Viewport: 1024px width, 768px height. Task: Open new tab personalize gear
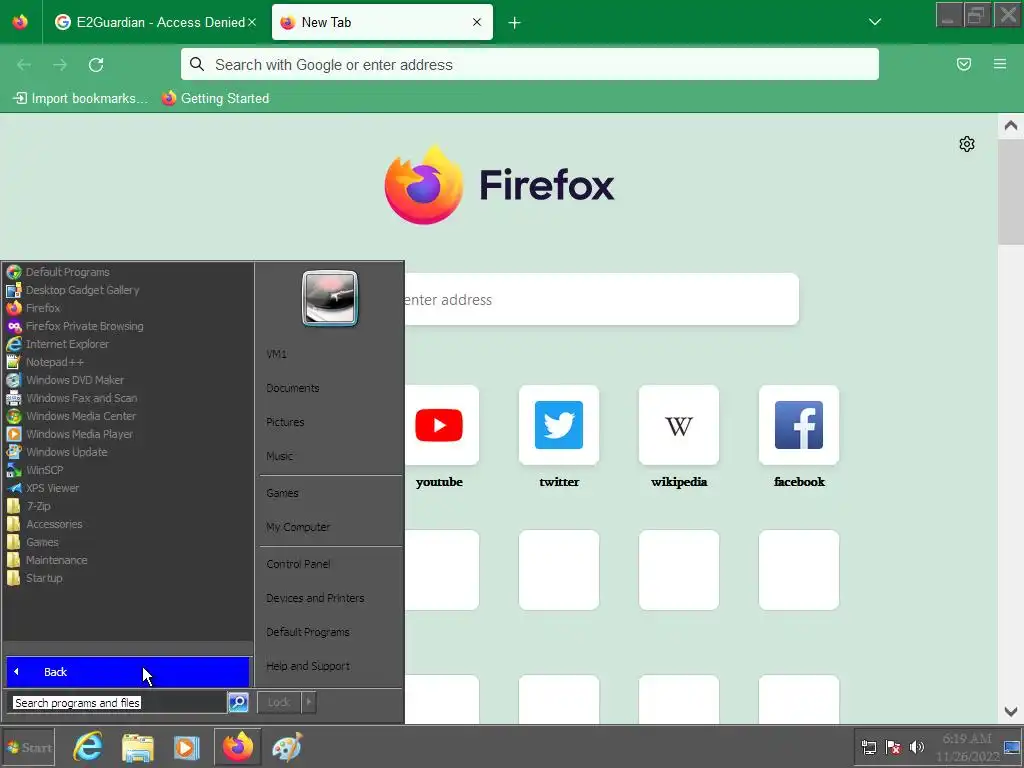tap(967, 144)
